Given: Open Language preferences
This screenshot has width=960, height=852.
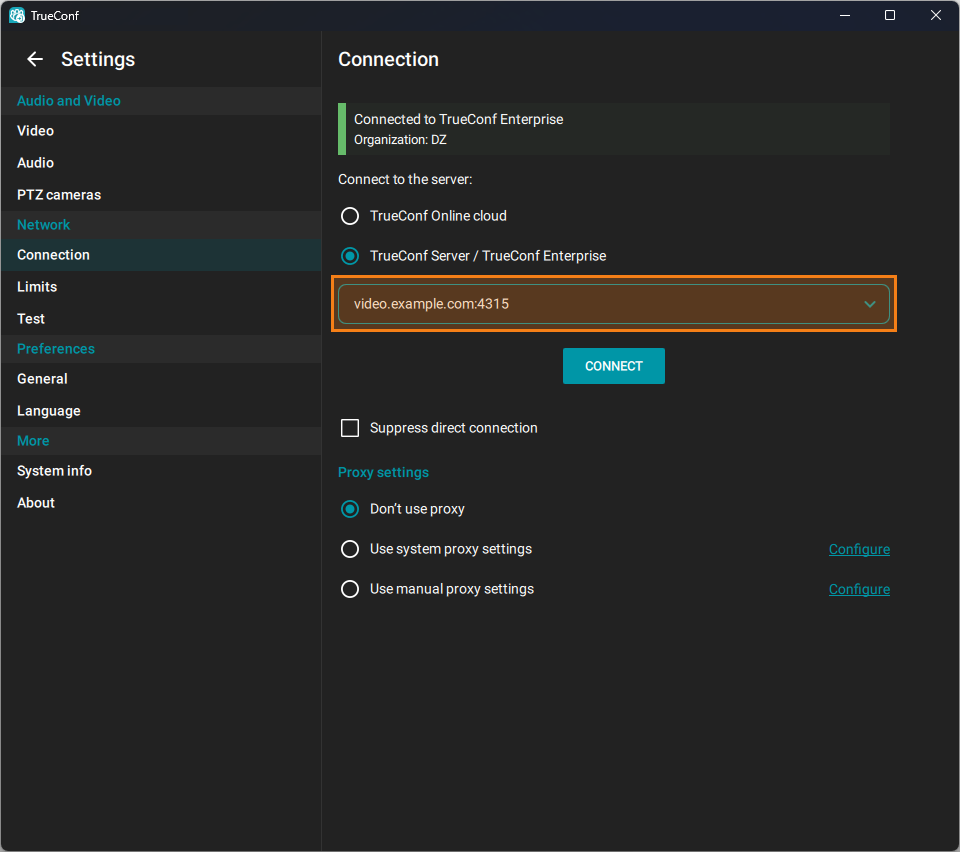Looking at the screenshot, I should [x=161, y=411].
